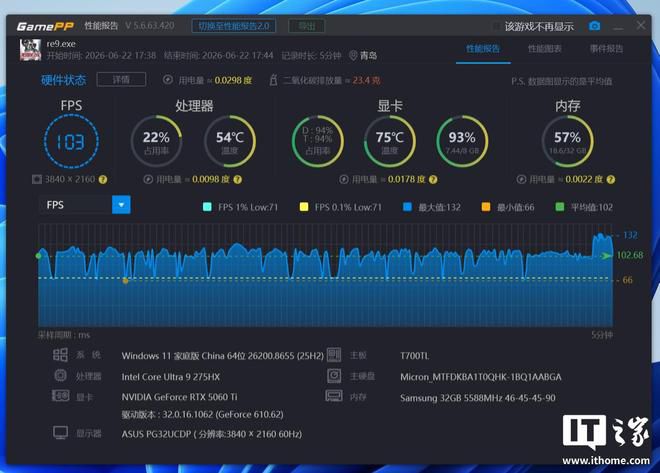This screenshot has width=660, height=473.
Task: Click the processor chip icon in specs
Action: pos(60,375)
